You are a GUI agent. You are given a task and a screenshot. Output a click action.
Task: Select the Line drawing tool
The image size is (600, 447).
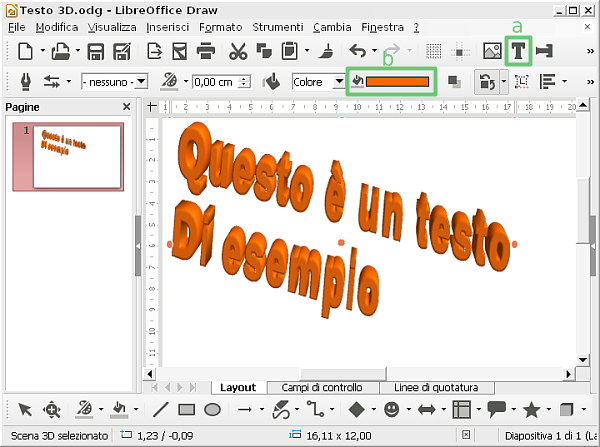pyautogui.click(x=160, y=409)
